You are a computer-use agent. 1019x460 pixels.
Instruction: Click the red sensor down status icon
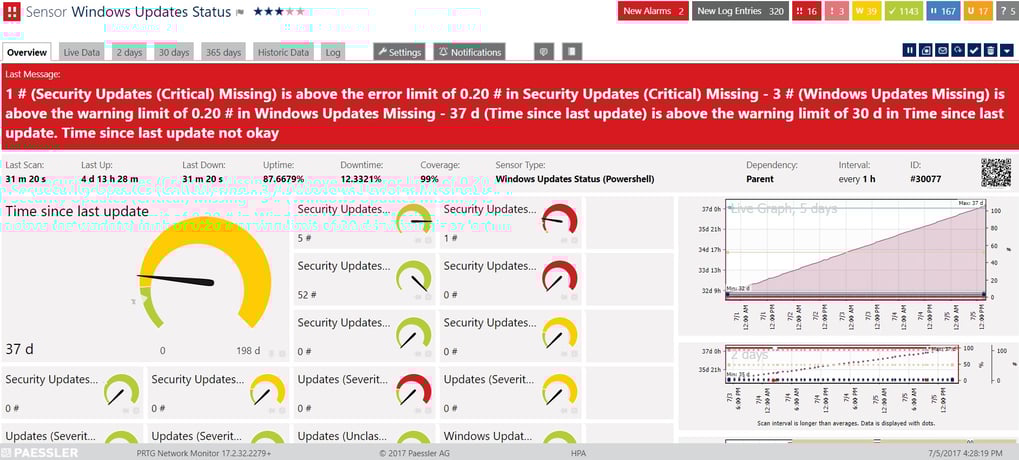(12, 12)
